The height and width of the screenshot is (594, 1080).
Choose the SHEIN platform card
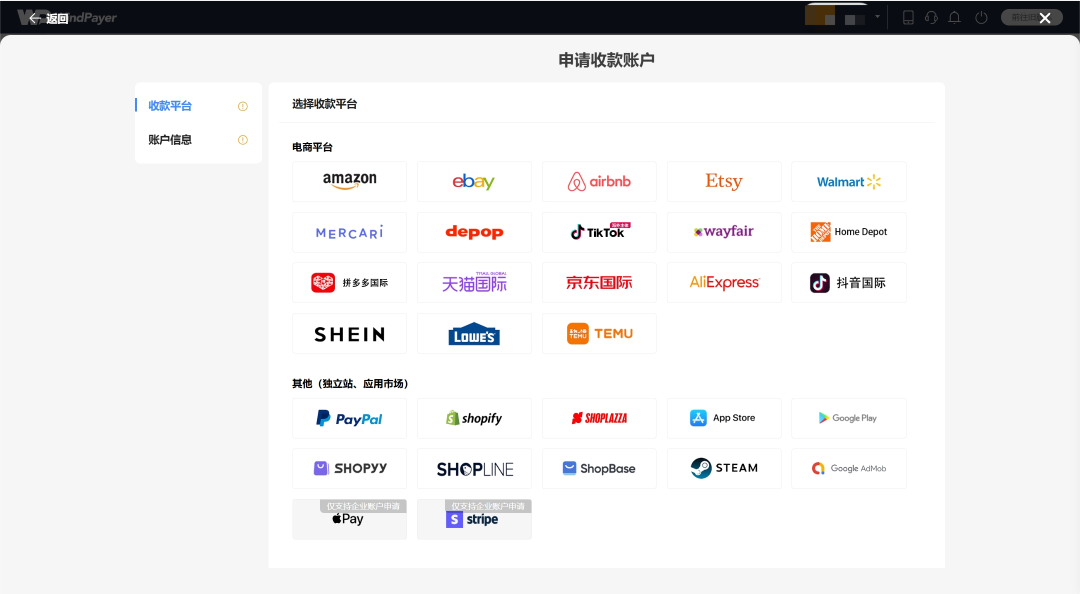point(349,334)
